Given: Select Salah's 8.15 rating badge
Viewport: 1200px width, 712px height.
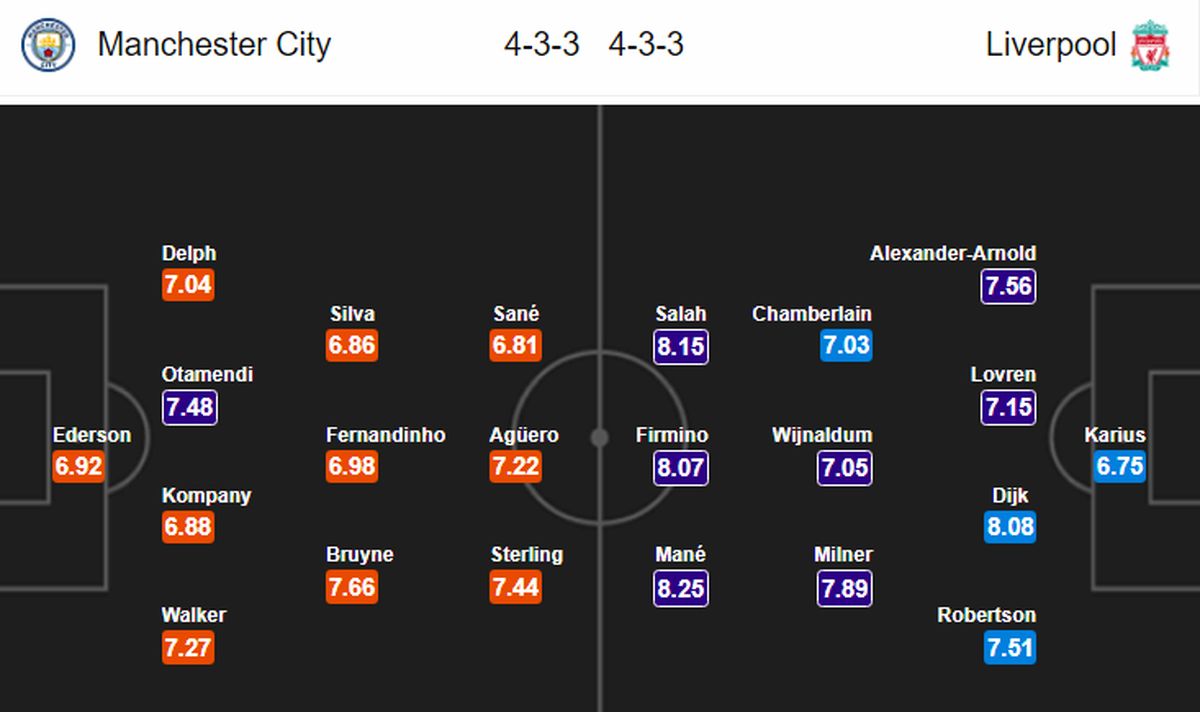Looking at the screenshot, I should tap(681, 346).
